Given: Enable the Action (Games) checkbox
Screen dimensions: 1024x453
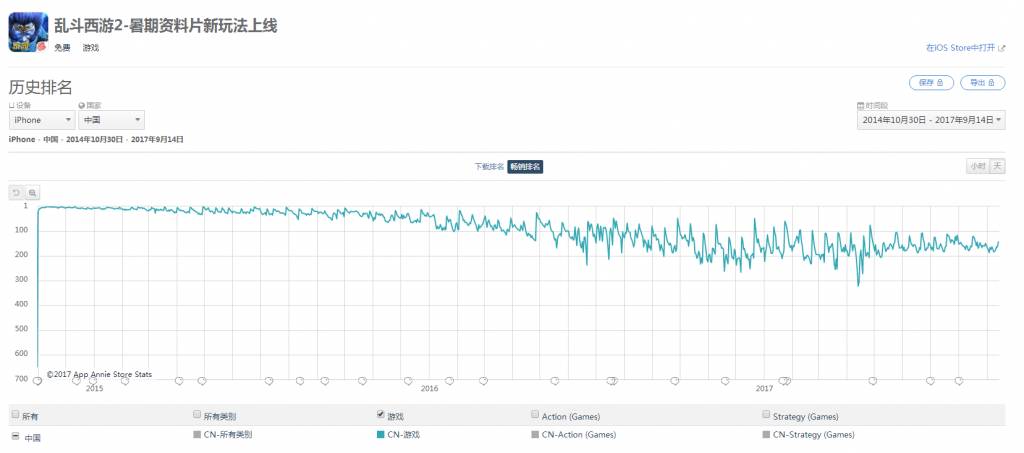Looking at the screenshot, I should 535,414.
